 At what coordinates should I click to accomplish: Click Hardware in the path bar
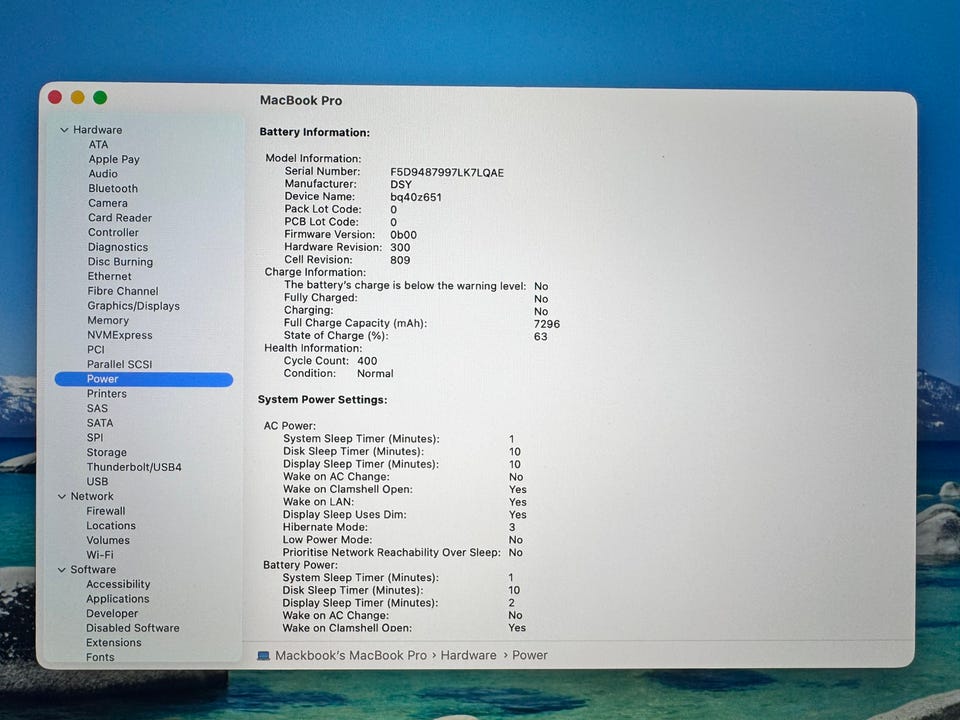(468, 656)
